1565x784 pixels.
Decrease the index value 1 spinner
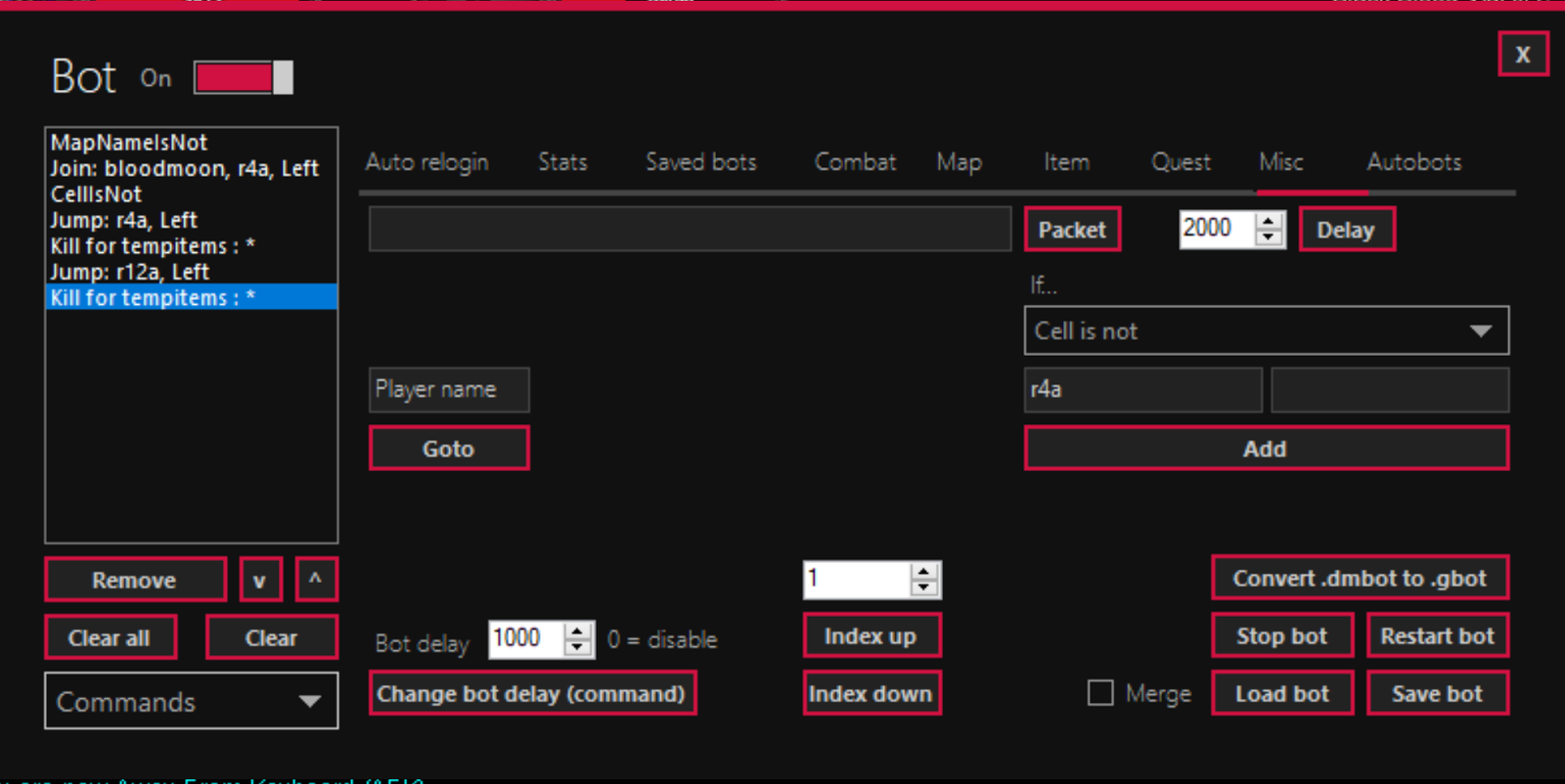(924, 588)
